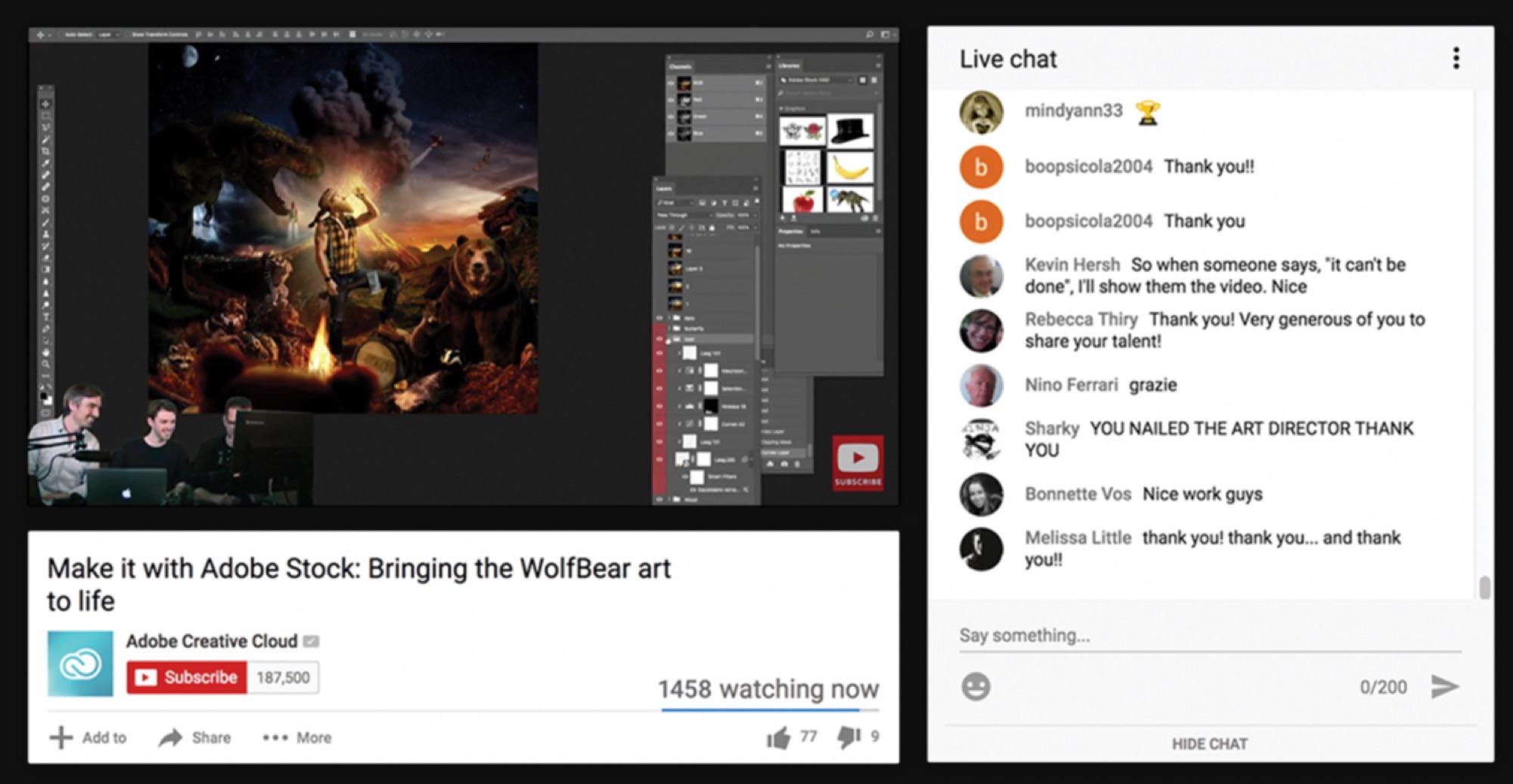The height and width of the screenshot is (784, 1513).
Task: Open the More options menu below video
Action: coord(297,737)
